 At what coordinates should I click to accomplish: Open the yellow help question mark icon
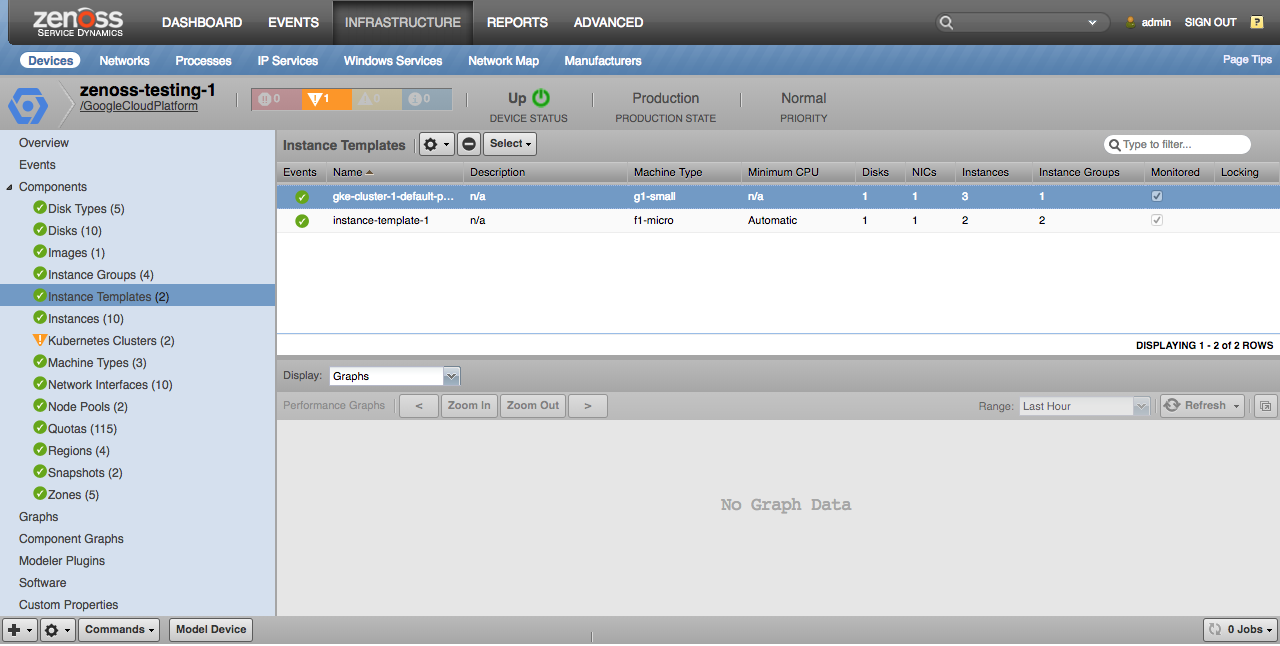coord(1257,22)
